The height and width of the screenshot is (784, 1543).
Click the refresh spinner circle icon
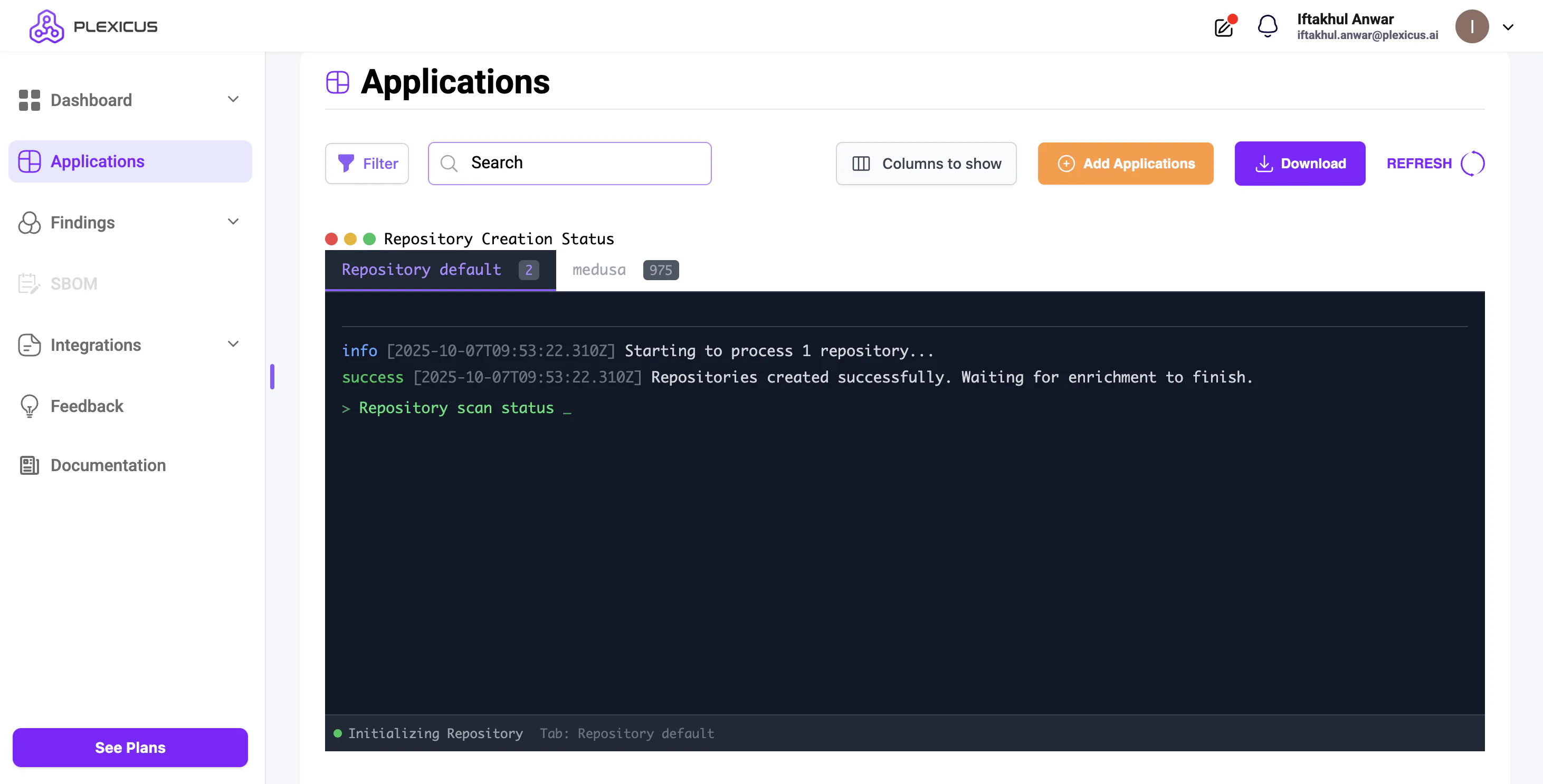[1473, 164]
